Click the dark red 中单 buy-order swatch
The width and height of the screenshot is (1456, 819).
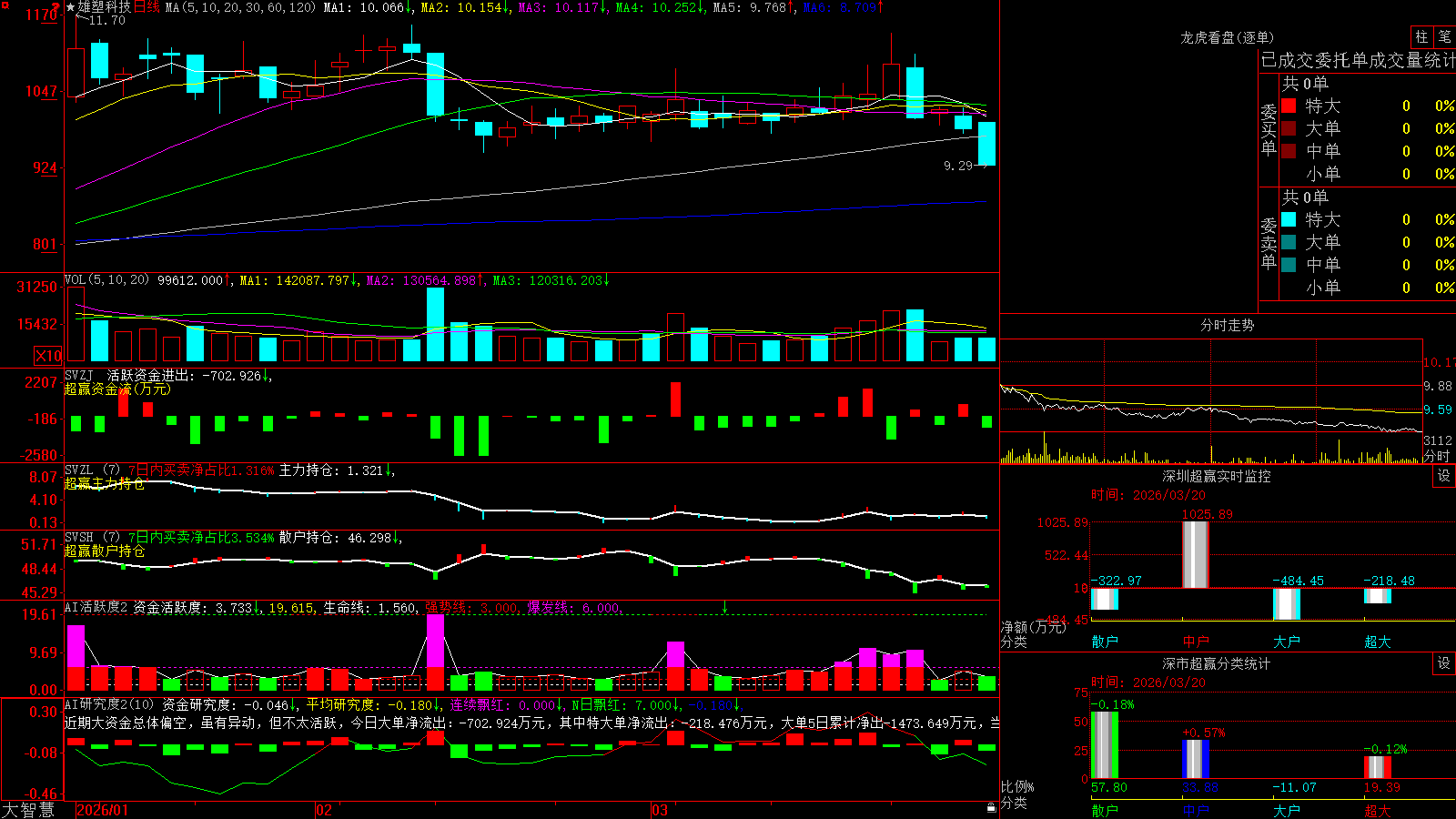point(1289,151)
